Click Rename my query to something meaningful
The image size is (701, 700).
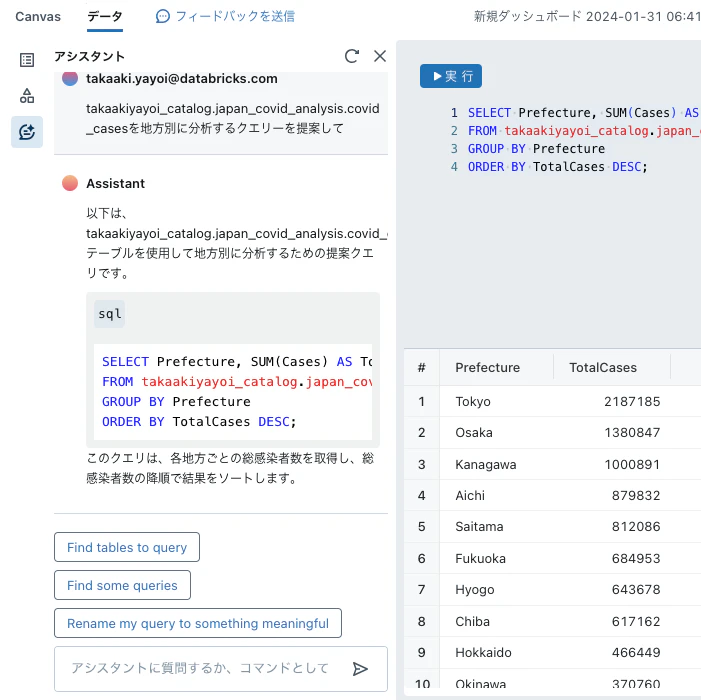pyautogui.click(x=198, y=623)
